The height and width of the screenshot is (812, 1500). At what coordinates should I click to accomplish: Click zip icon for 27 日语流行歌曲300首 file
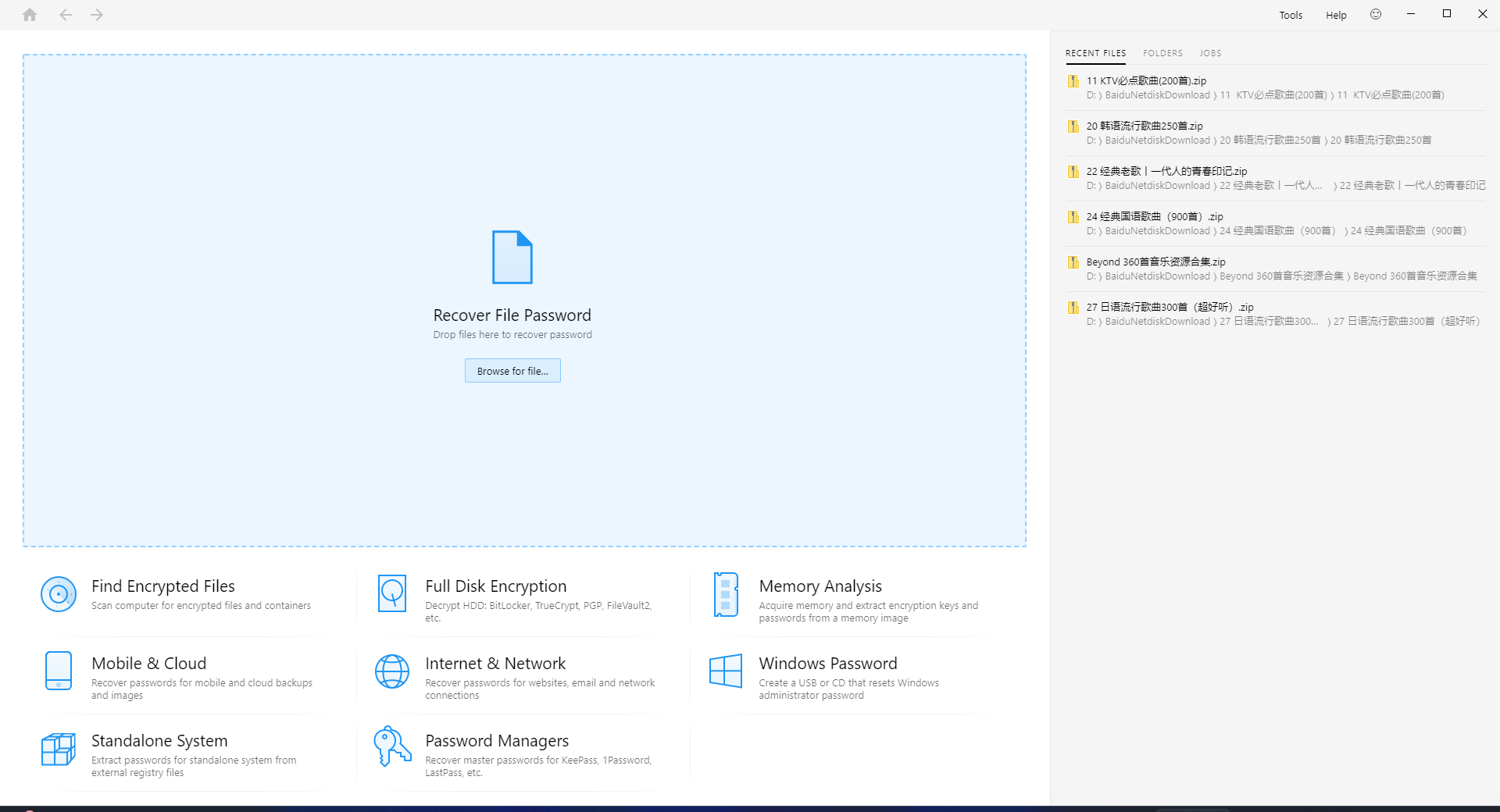point(1073,308)
